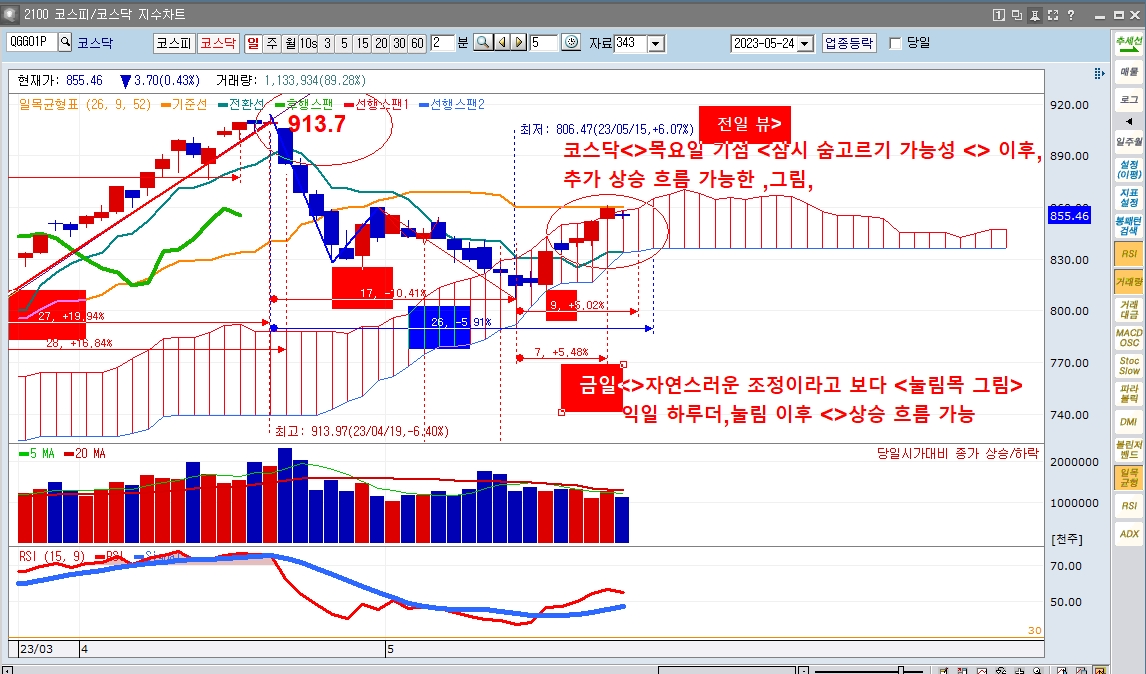Select the 10s tick interval
This screenshot has width=1146, height=674.
[308, 43]
